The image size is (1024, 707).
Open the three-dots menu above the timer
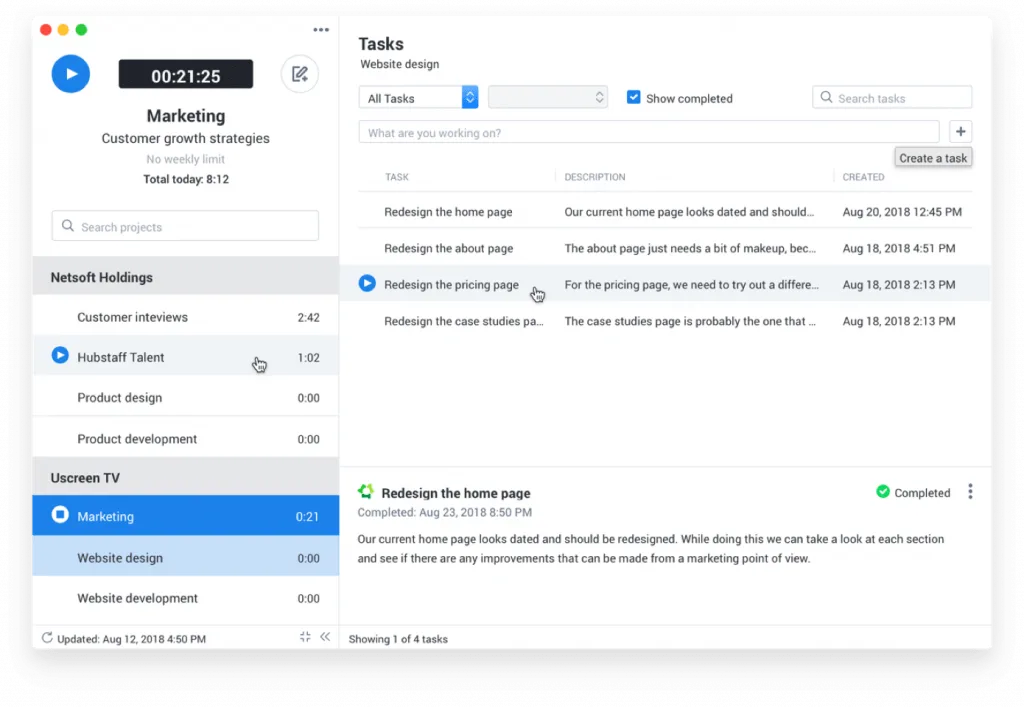coord(321,30)
